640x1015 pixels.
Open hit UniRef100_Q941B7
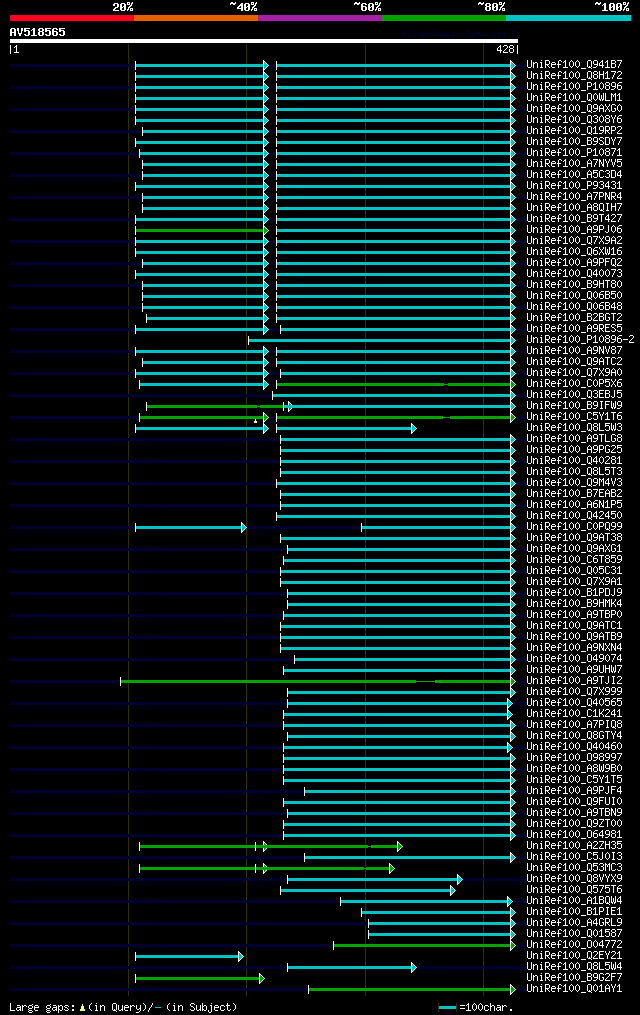click(574, 65)
